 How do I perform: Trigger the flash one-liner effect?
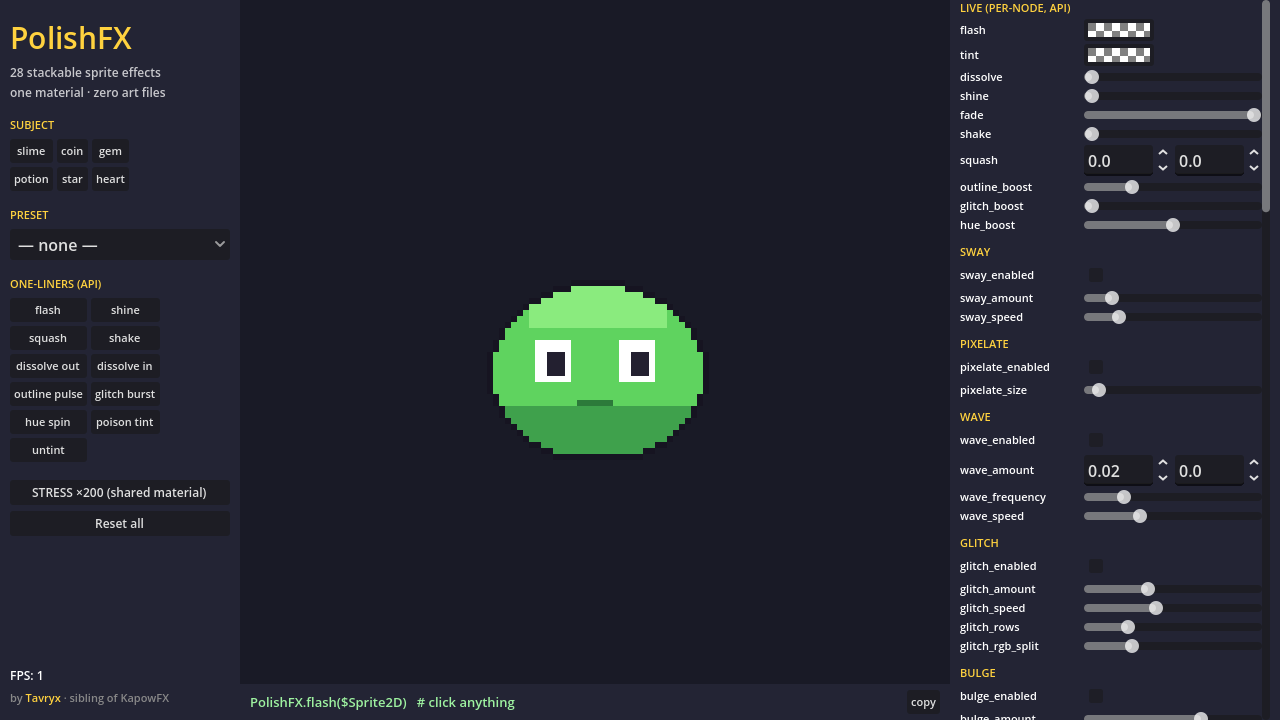point(48,310)
